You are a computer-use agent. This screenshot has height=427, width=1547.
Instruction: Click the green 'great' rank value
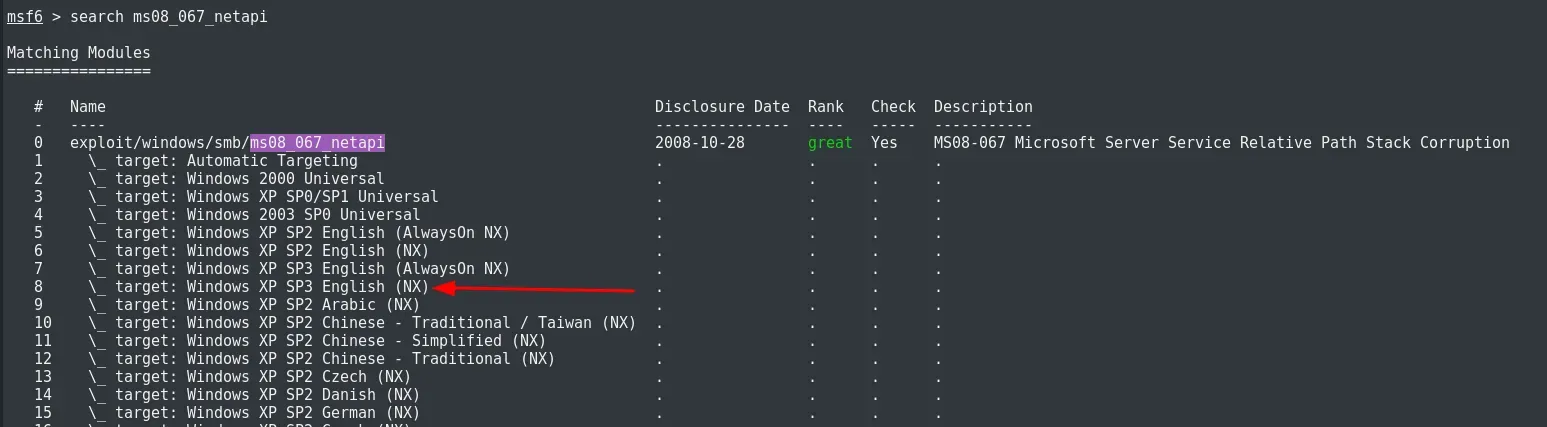[830, 143]
